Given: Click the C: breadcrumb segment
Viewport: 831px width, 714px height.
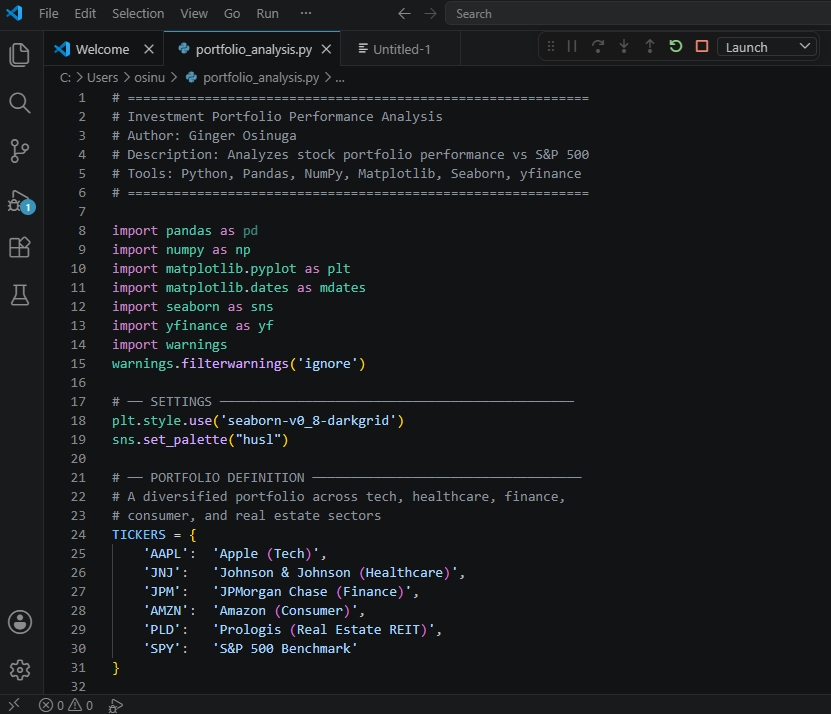Looking at the screenshot, I should (x=65, y=78).
